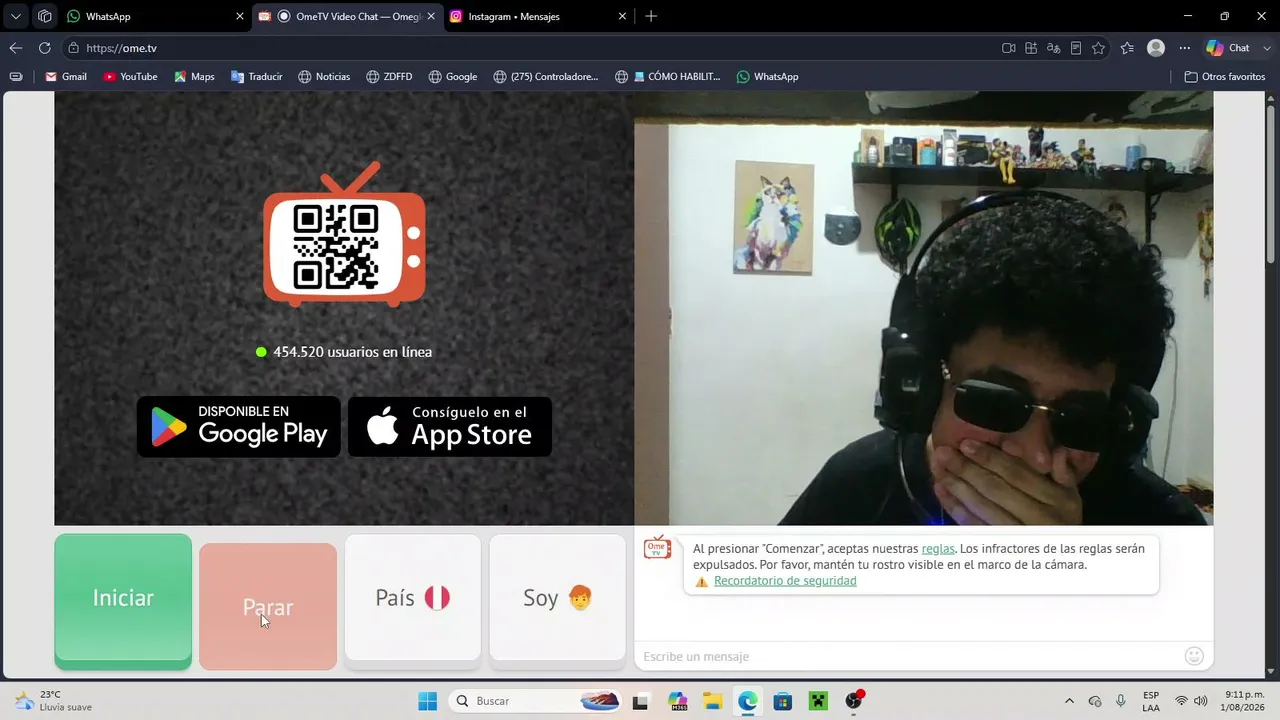Open the Google bookmark
Image resolution: width=1280 pixels, height=720 pixels.
(x=452, y=76)
